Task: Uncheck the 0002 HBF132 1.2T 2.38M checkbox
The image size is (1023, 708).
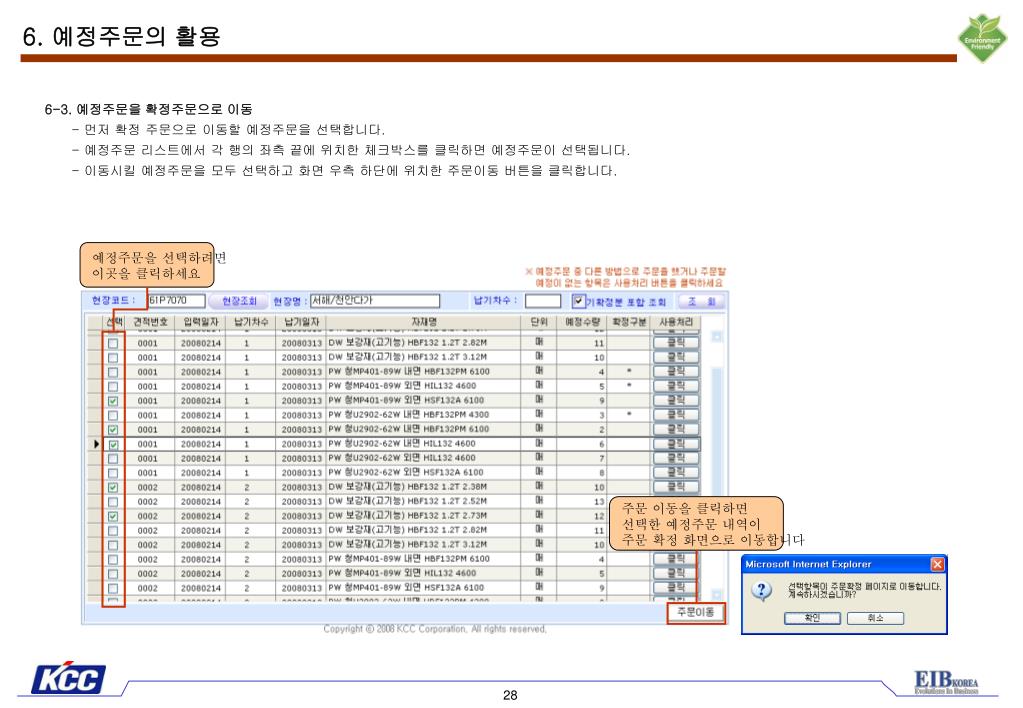Action: 113,487
